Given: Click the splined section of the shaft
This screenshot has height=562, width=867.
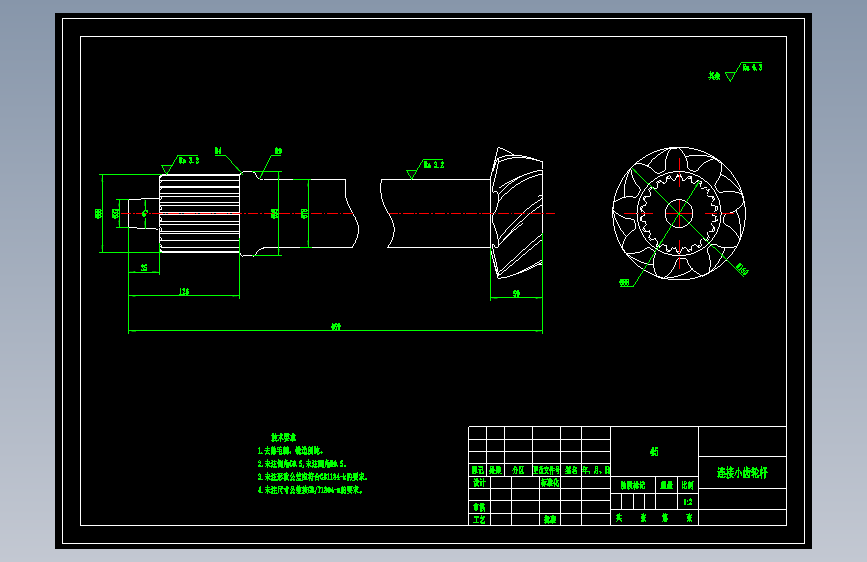Looking at the screenshot, I should pyautogui.click(x=200, y=214).
